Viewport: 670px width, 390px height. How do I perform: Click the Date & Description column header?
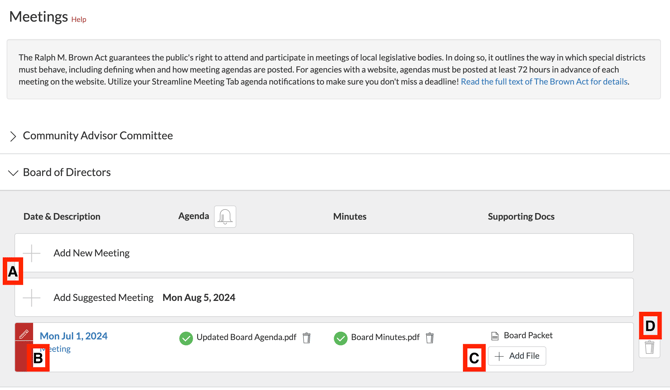click(62, 217)
